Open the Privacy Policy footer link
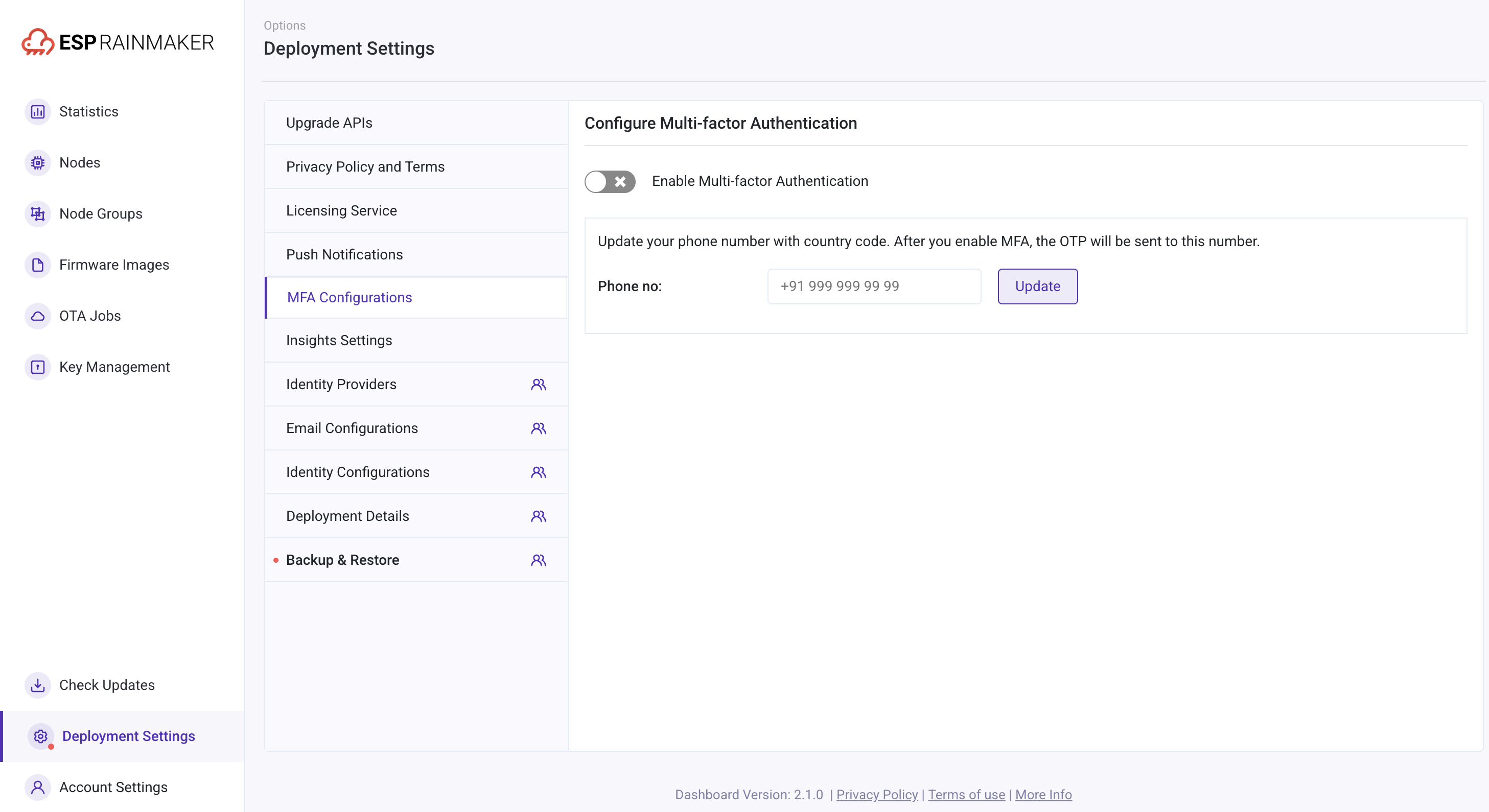 [876, 795]
